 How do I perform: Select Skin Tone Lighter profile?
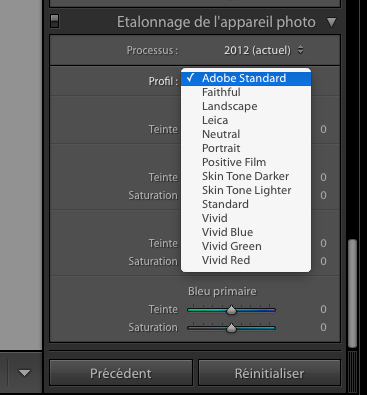(x=246, y=190)
